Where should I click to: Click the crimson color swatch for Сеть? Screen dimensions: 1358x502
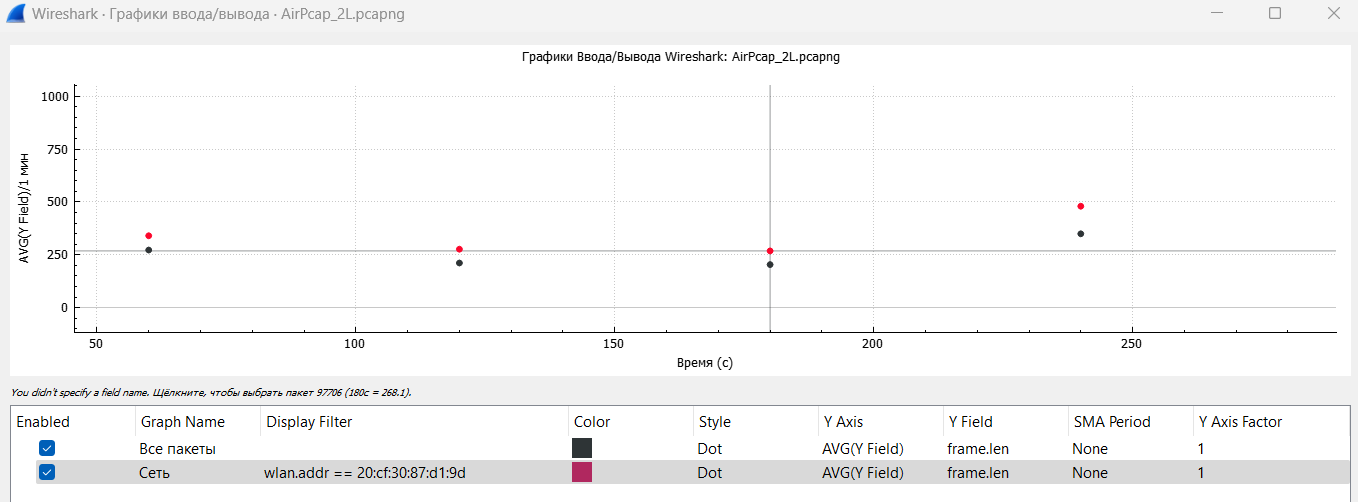click(x=582, y=472)
